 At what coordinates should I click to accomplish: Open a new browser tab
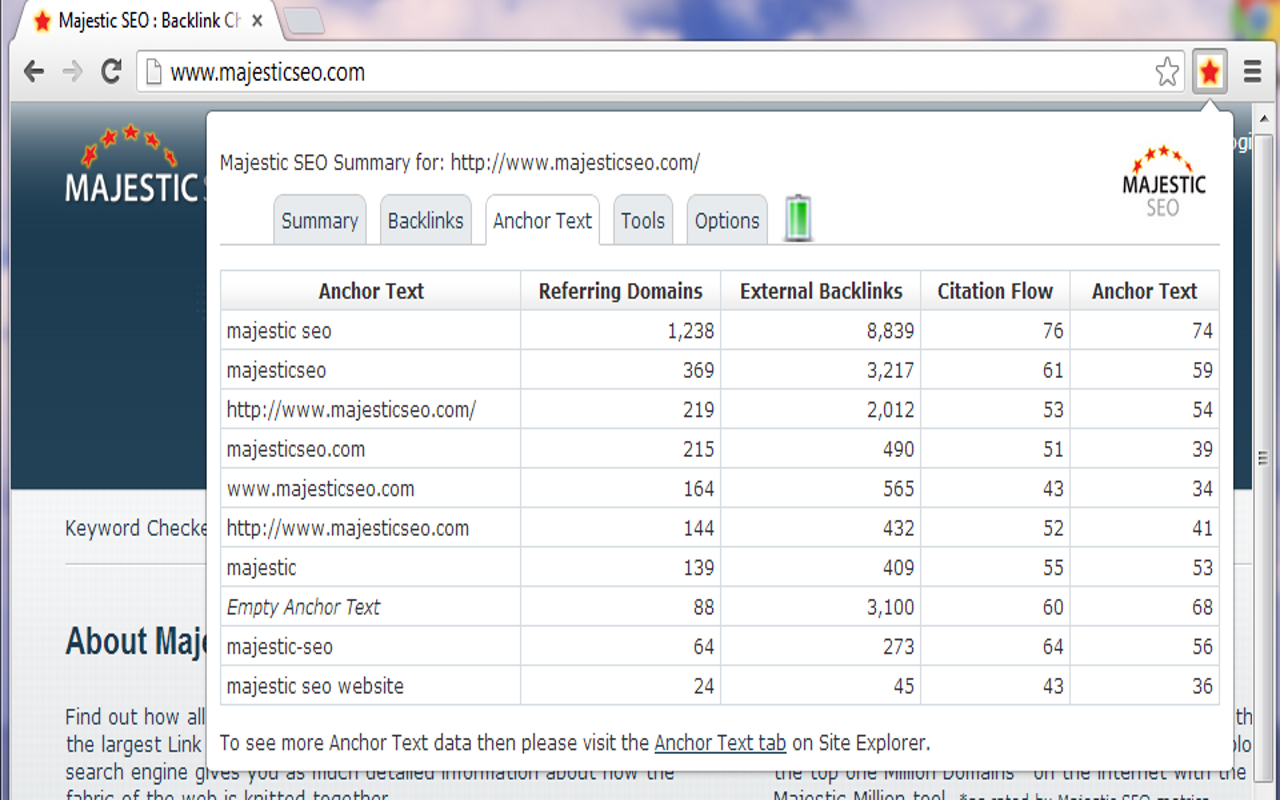pyautogui.click(x=303, y=21)
